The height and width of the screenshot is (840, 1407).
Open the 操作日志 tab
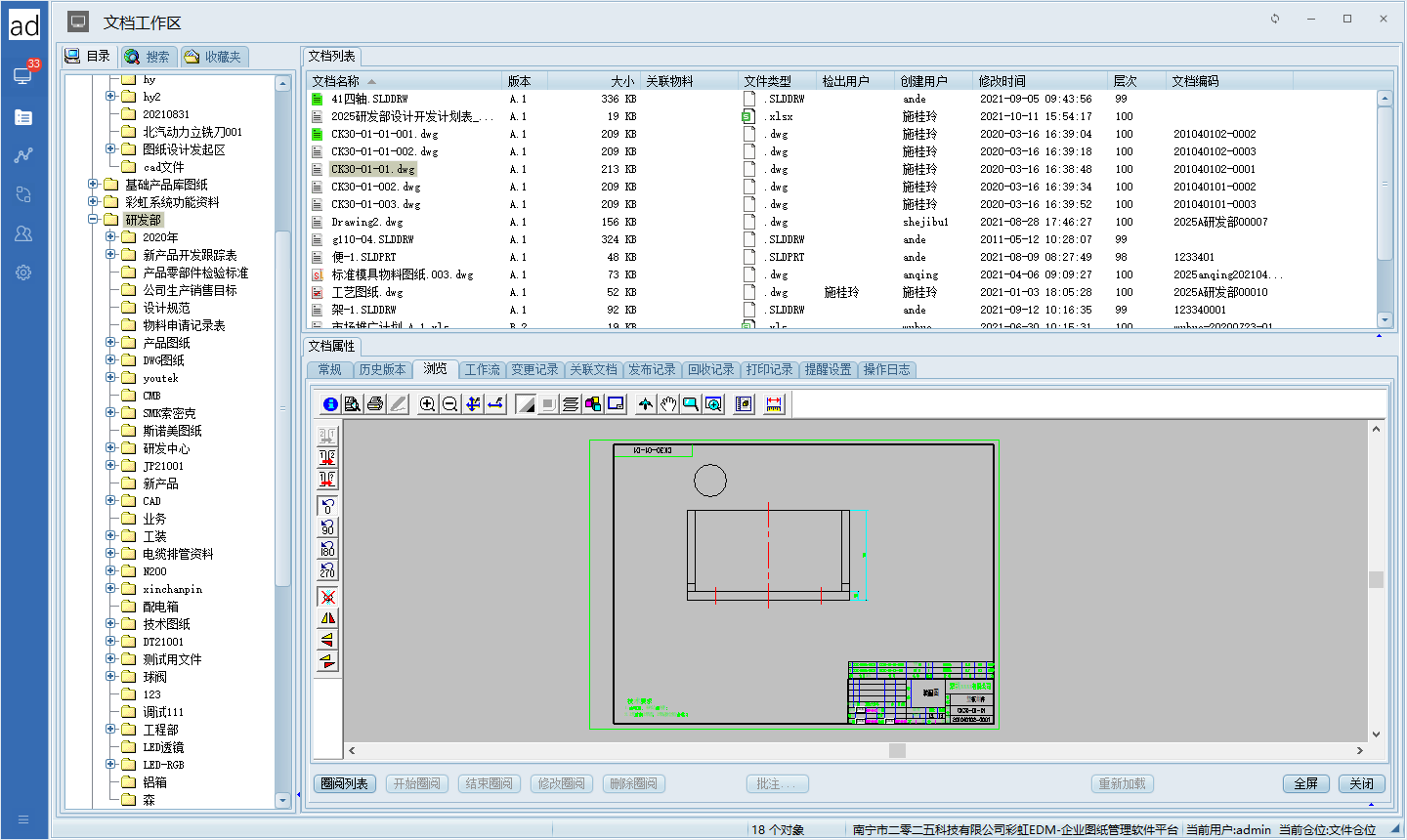tap(886, 369)
